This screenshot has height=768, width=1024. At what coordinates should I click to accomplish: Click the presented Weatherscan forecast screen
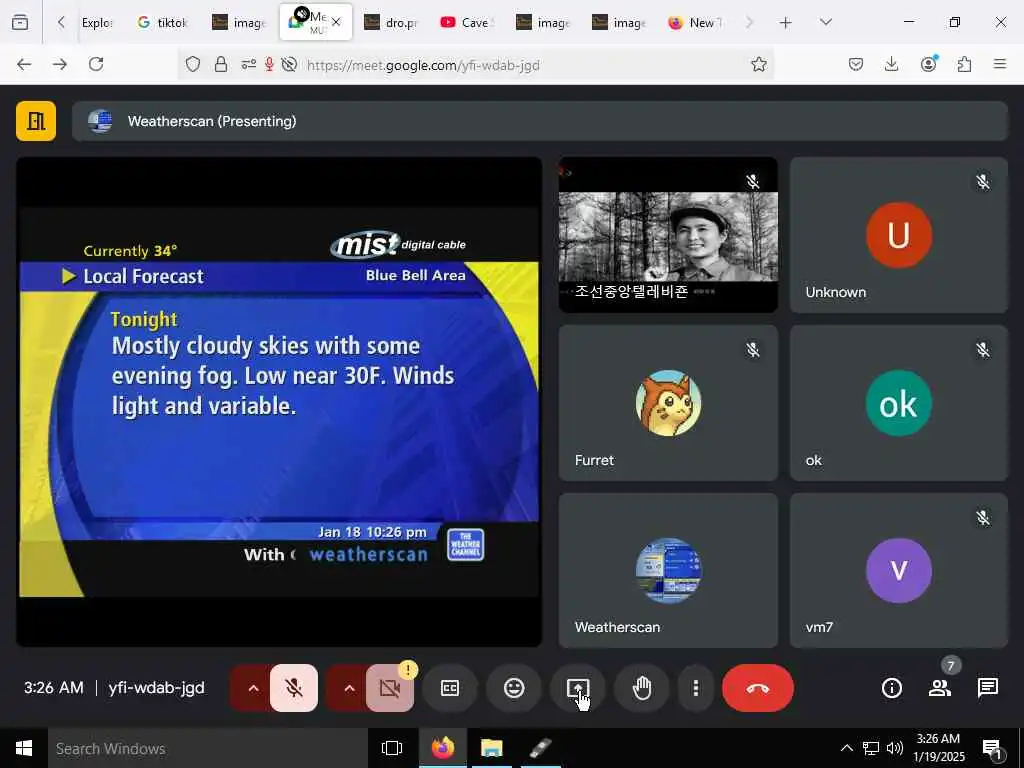(x=279, y=402)
